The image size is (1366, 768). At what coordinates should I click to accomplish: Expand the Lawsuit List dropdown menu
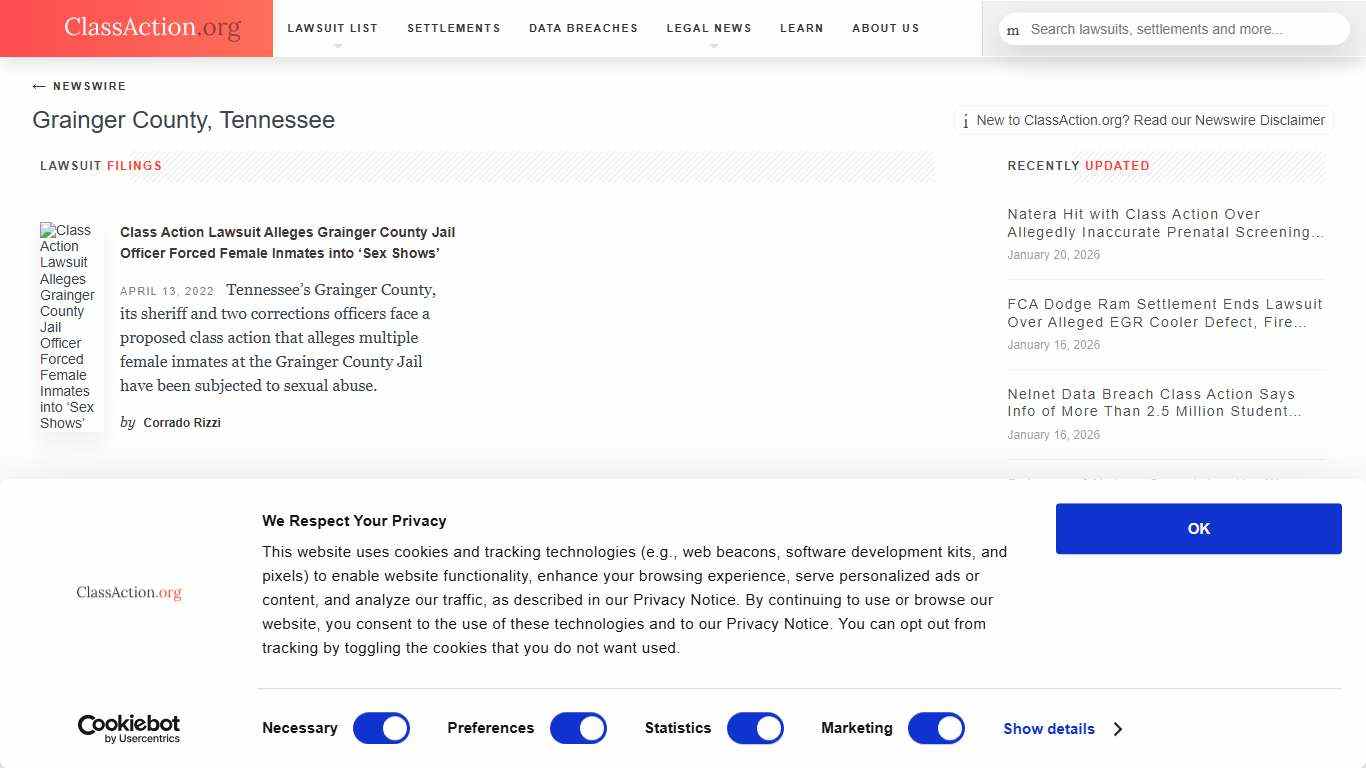tap(332, 28)
